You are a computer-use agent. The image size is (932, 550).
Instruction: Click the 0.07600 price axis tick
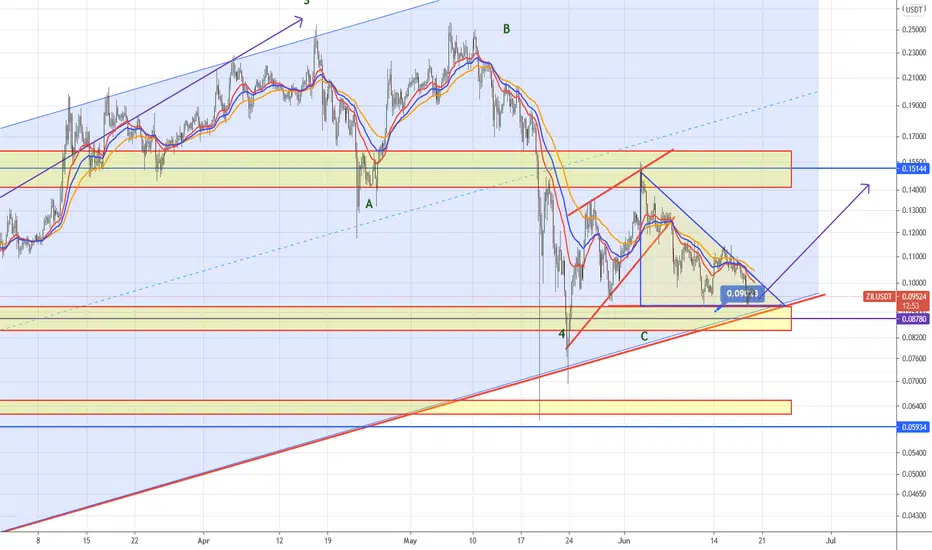pyautogui.click(x=914, y=359)
